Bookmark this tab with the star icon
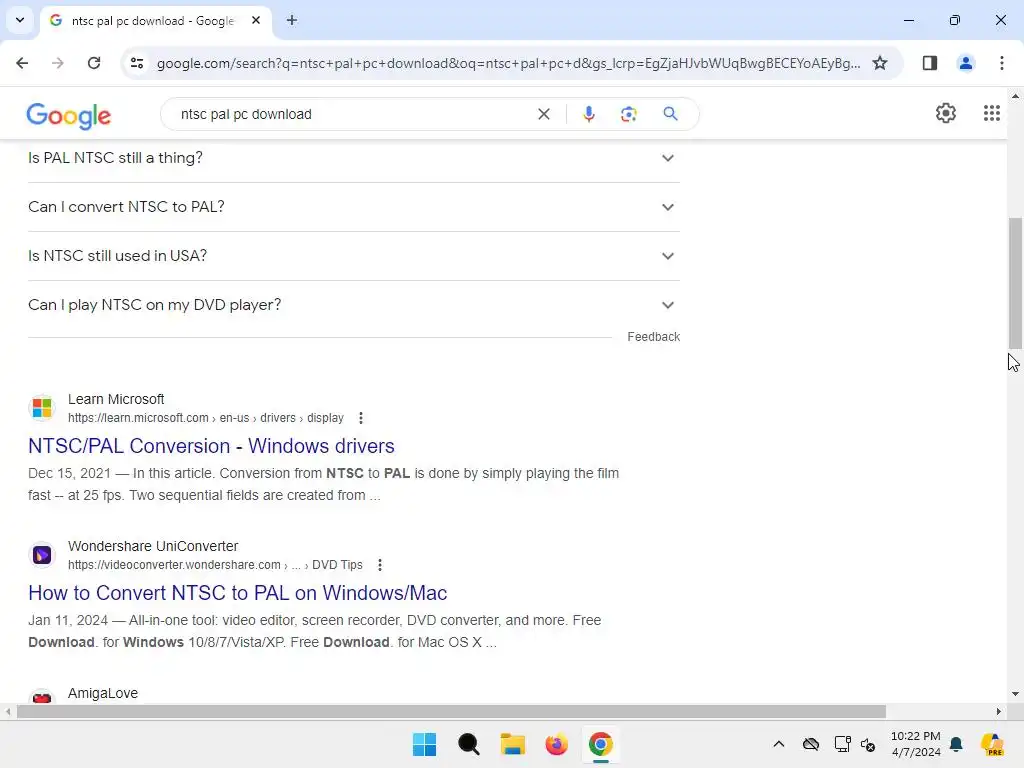 (880, 63)
